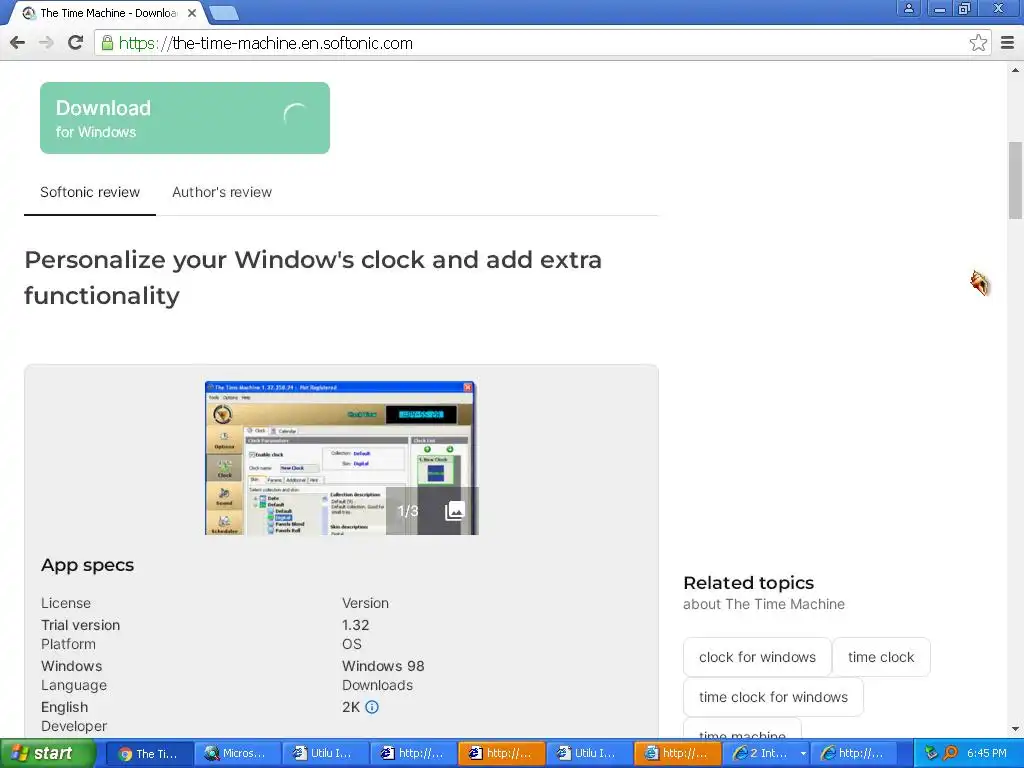Reload the page with the refresh icon
1024x768 pixels.
coord(76,43)
